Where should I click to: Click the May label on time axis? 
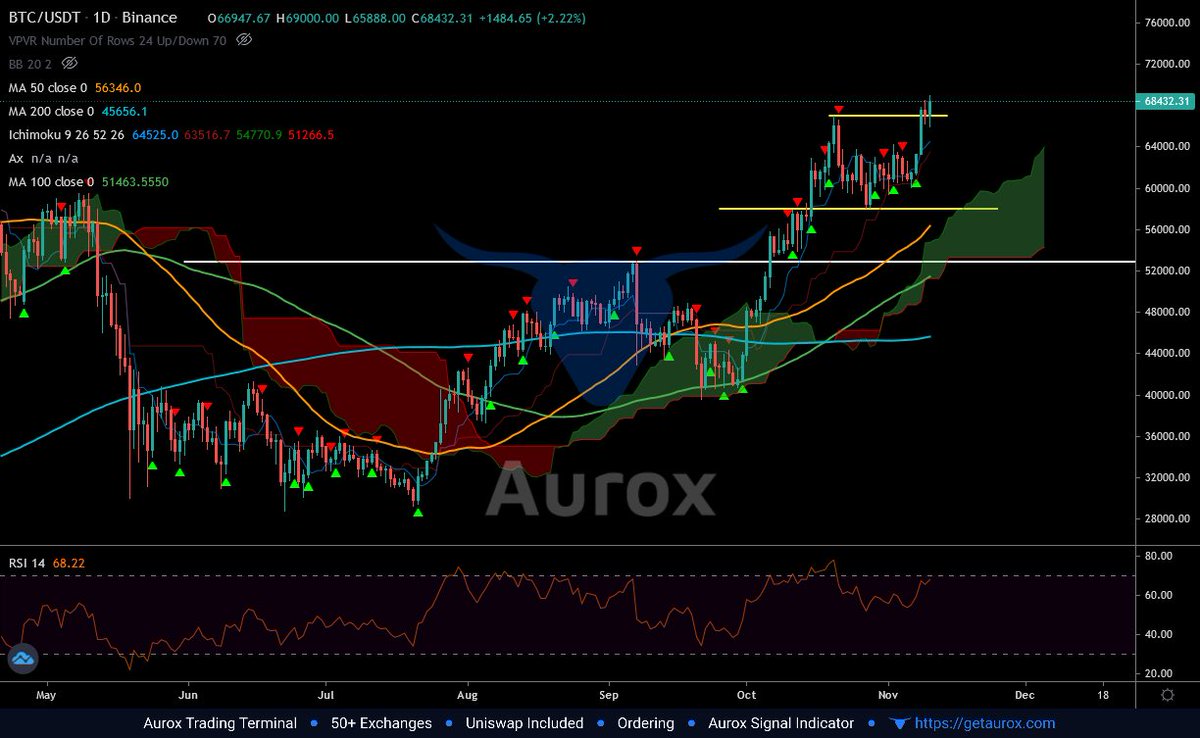coord(46,694)
